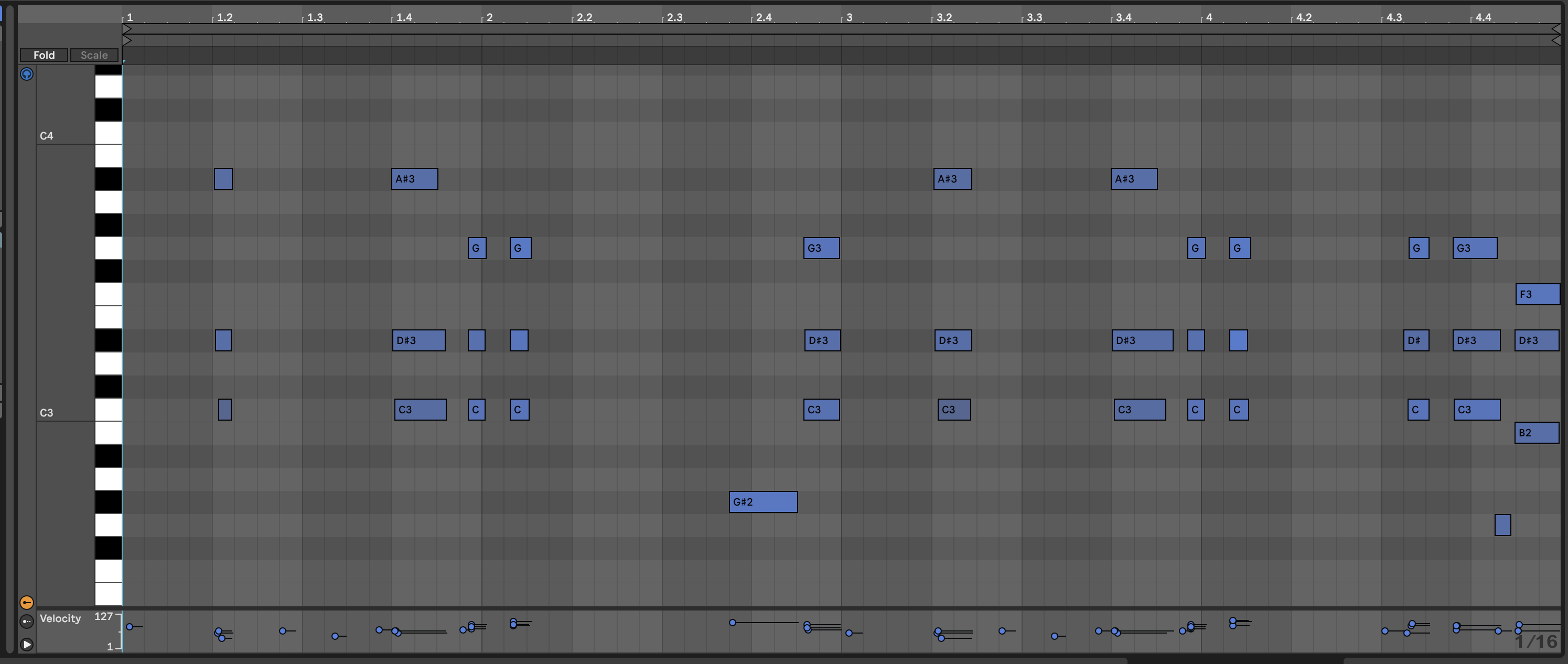This screenshot has width=1568, height=664.
Task: Select the D#3 note at beat 3.2
Action: (x=953, y=340)
